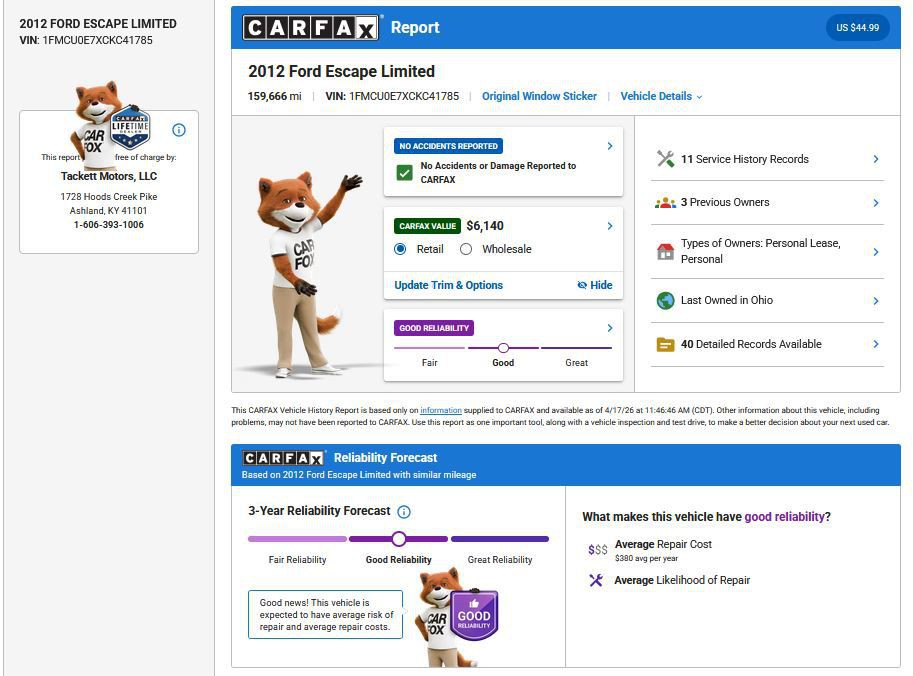This screenshot has height=676, width=913.
Task: Open the dealer info circle icon
Action: [x=179, y=130]
